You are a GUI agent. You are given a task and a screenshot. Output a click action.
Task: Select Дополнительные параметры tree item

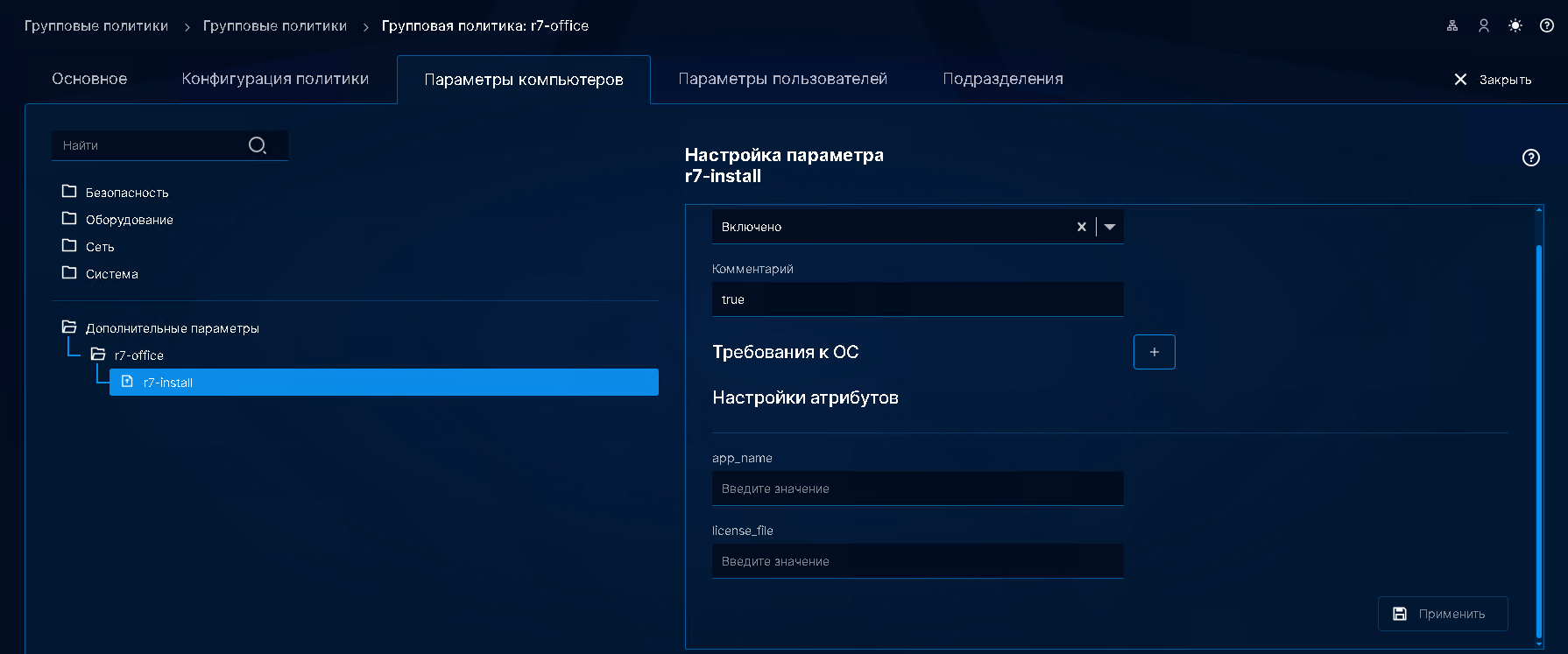click(x=173, y=328)
